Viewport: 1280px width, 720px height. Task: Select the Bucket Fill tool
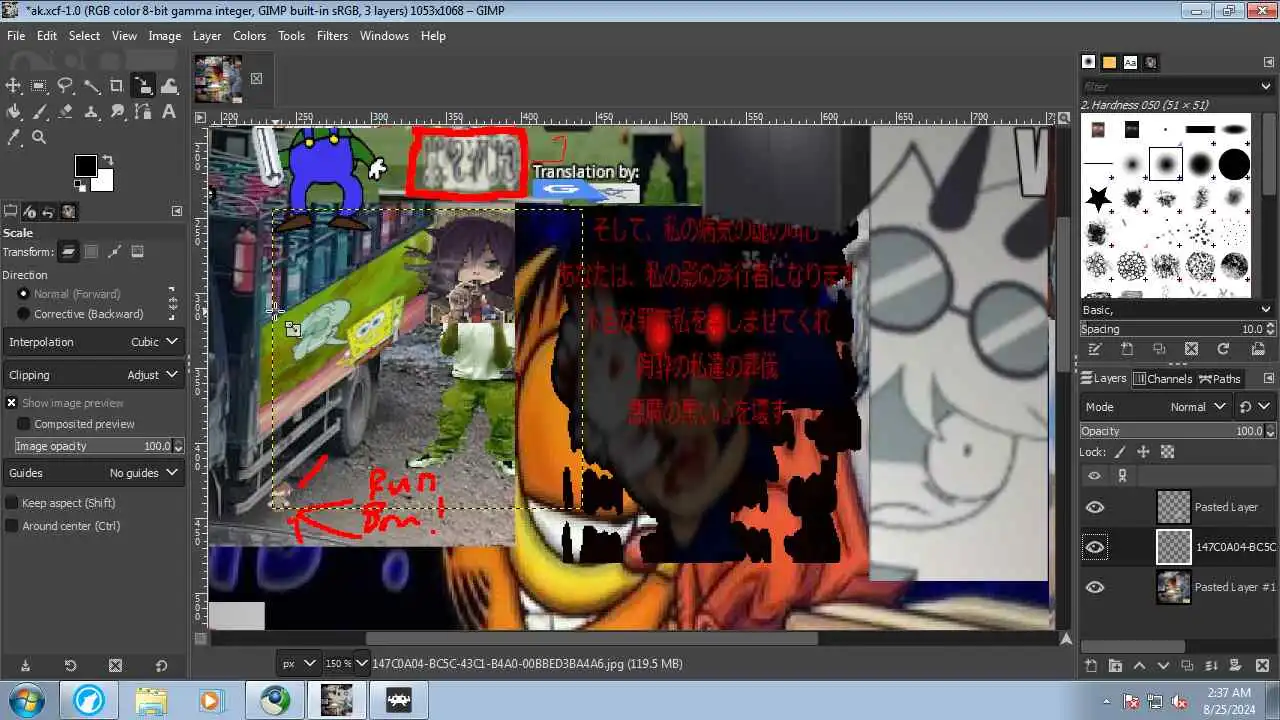point(14,112)
